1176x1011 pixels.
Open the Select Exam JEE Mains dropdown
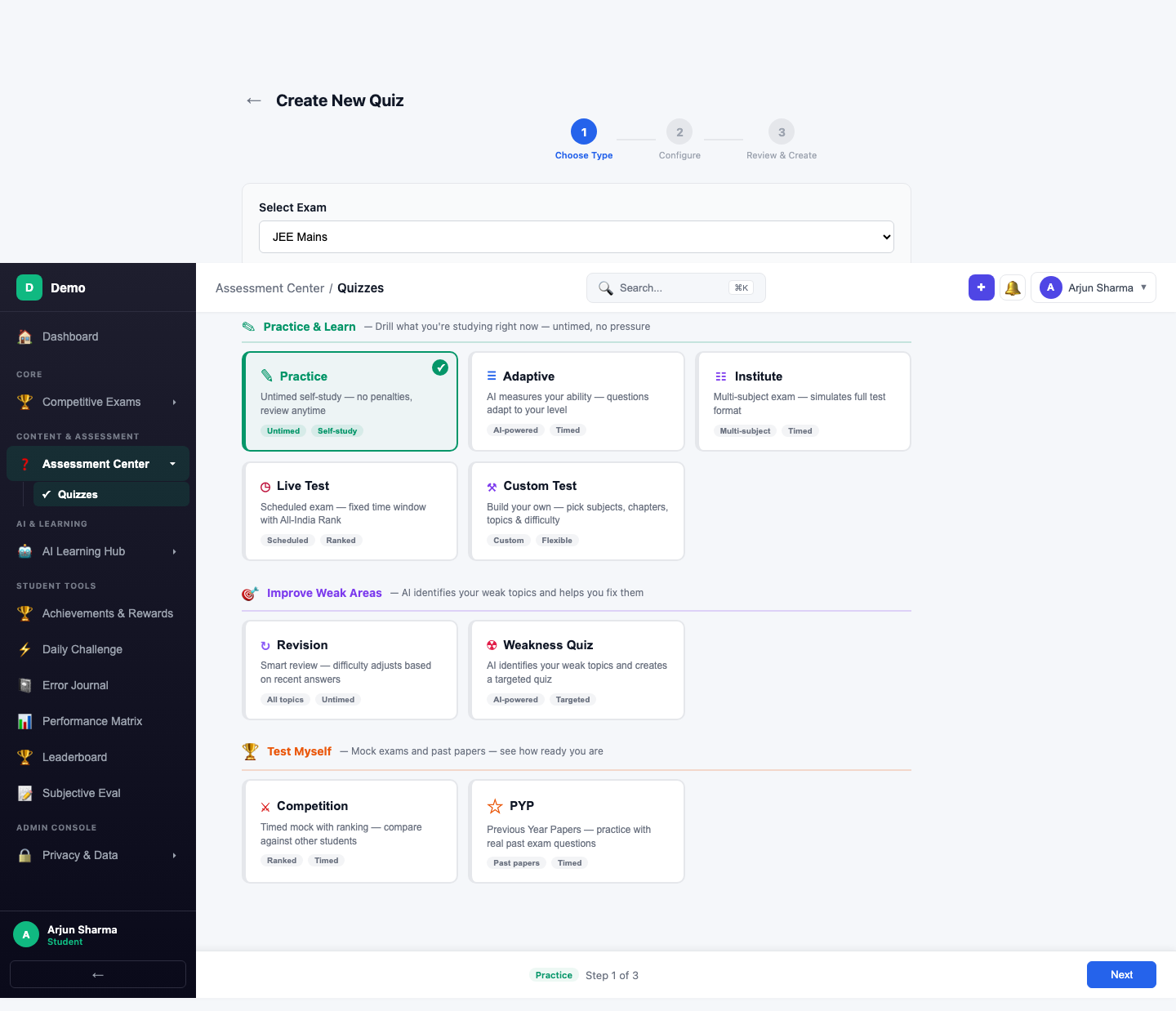click(x=577, y=237)
